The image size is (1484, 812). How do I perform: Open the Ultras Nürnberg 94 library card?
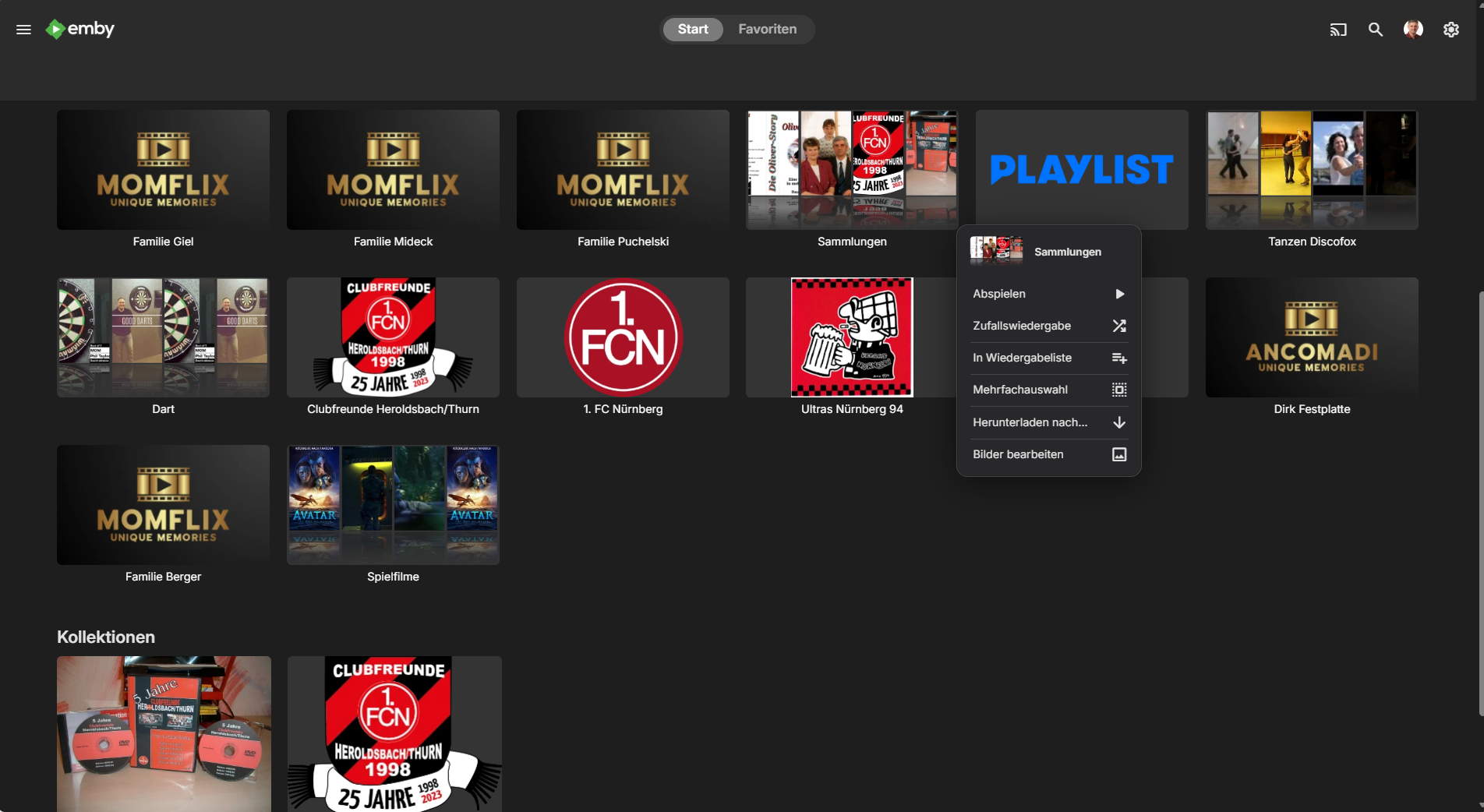tap(852, 337)
